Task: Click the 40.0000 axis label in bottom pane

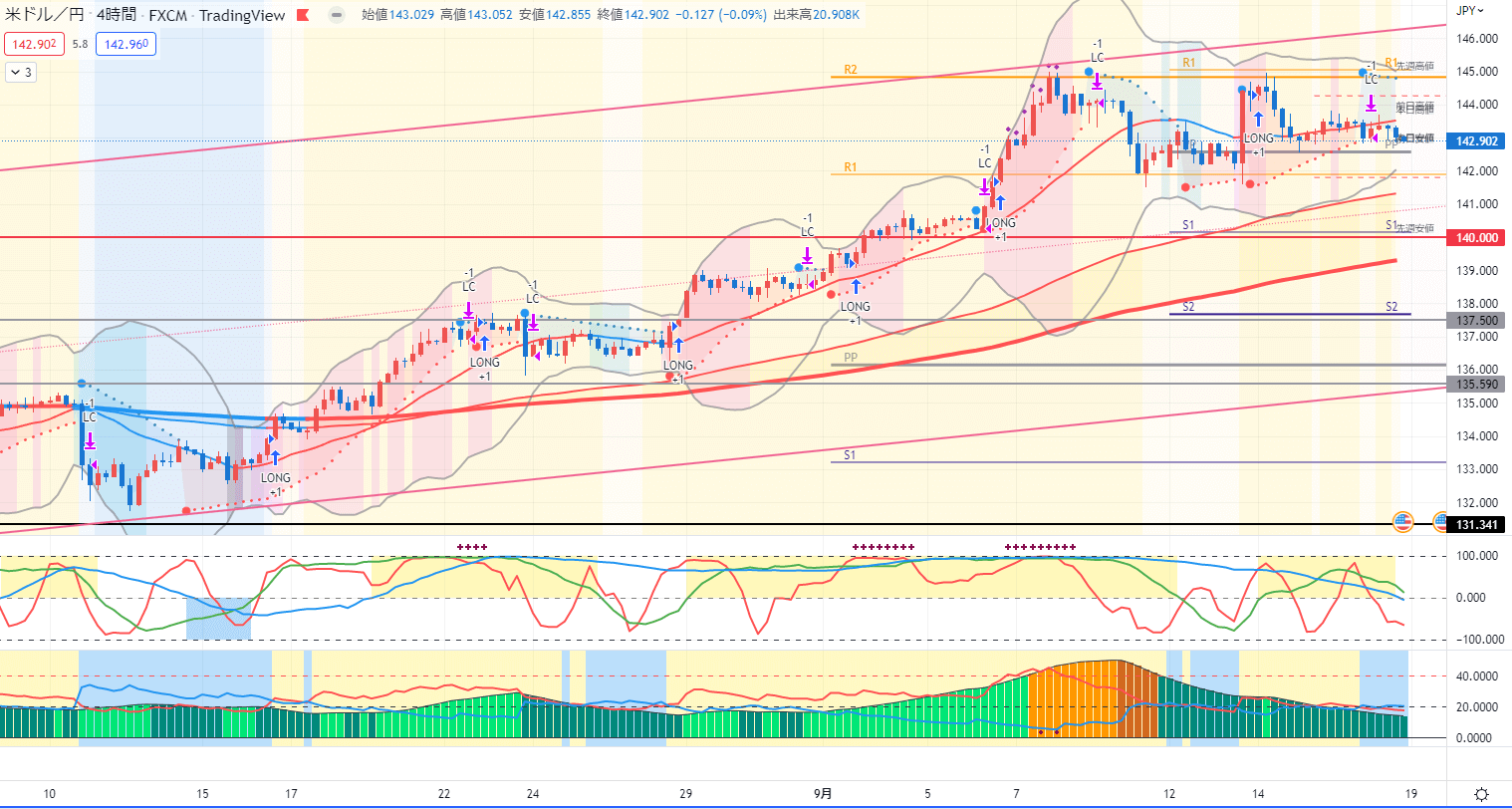Action: 1477,676
